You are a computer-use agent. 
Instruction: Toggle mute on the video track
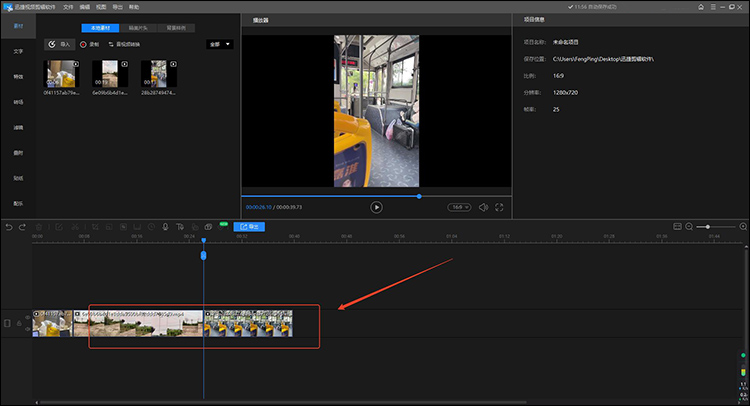pos(27,329)
